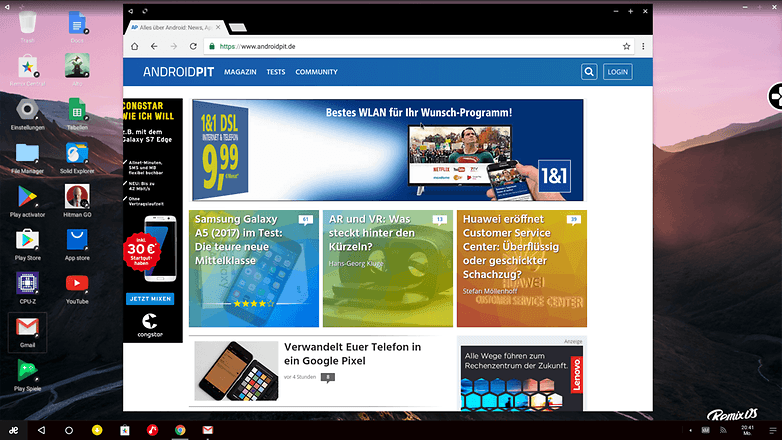Click taskbar home circle button

[x=69, y=430]
